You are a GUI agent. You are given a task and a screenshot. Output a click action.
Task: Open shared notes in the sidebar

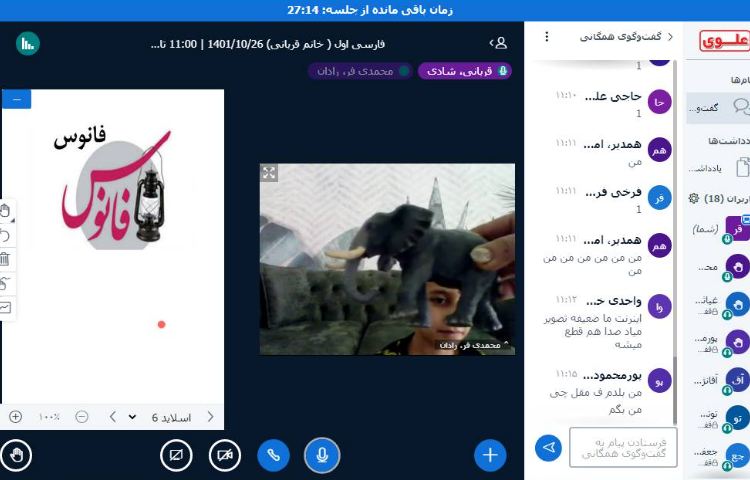720,167
